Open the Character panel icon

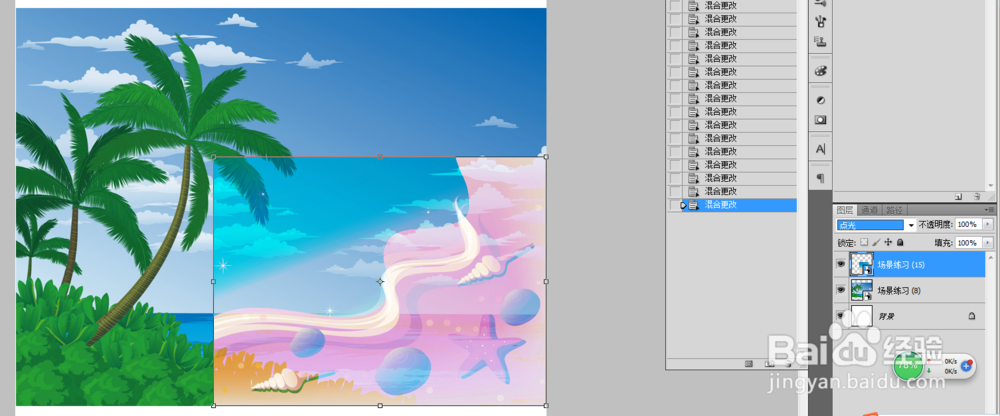tap(820, 149)
